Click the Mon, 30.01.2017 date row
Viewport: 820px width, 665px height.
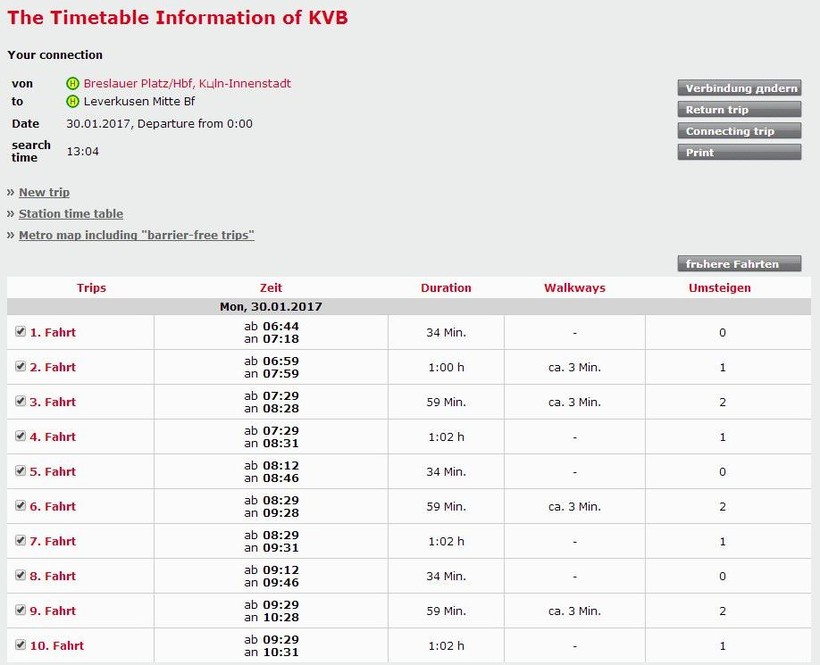(409, 307)
